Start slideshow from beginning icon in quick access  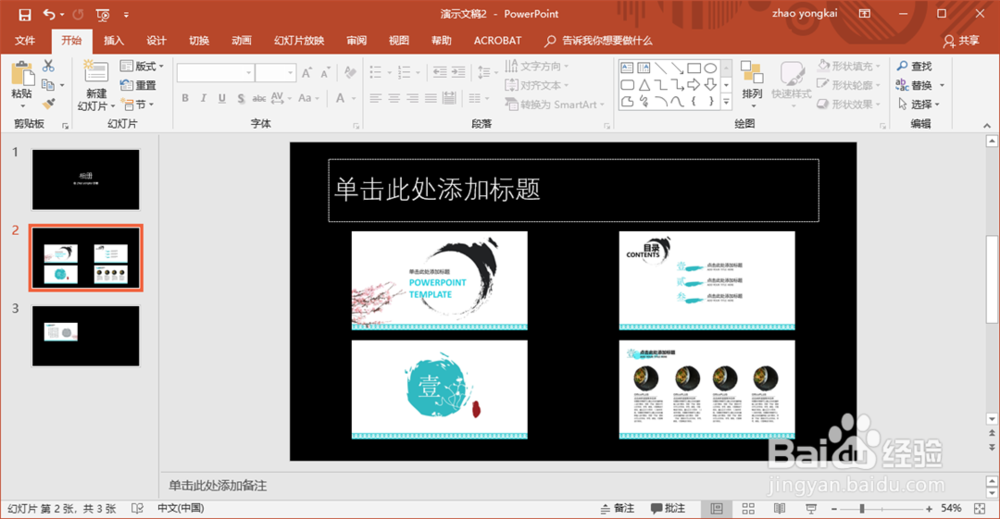[102, 14]
